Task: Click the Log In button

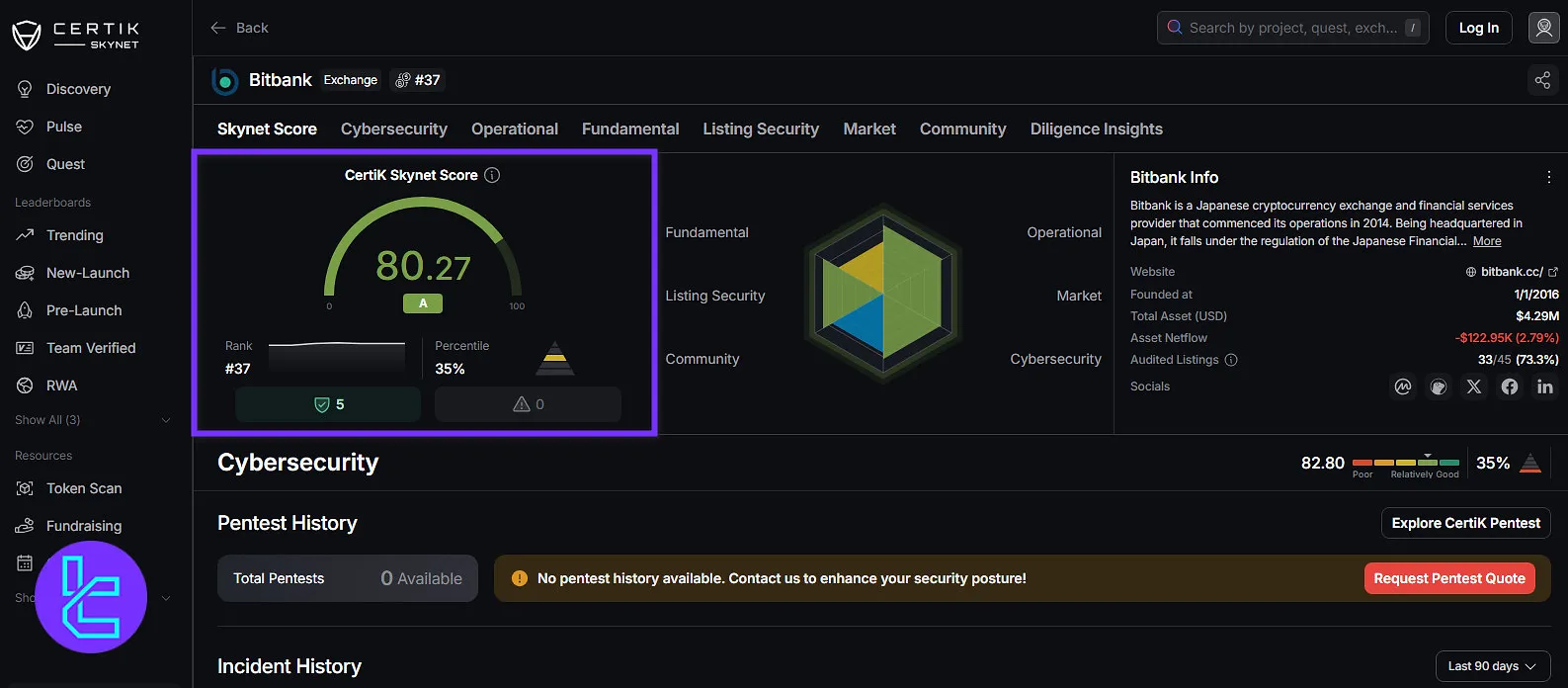Action: pyautogui.click(x=1478, y=28)
